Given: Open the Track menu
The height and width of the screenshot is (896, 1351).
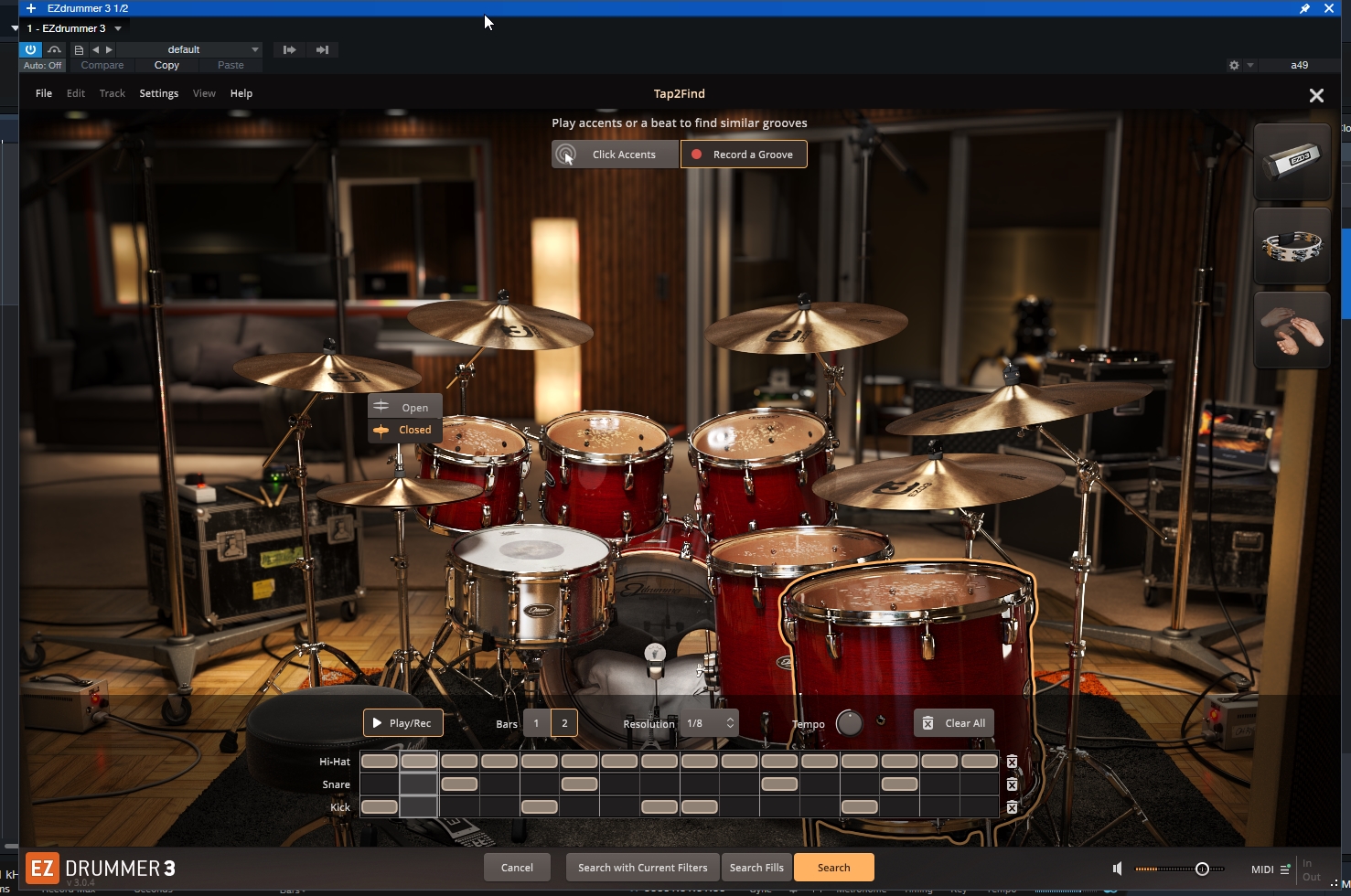Looking at the screenshot, I should tap(113, 93).
